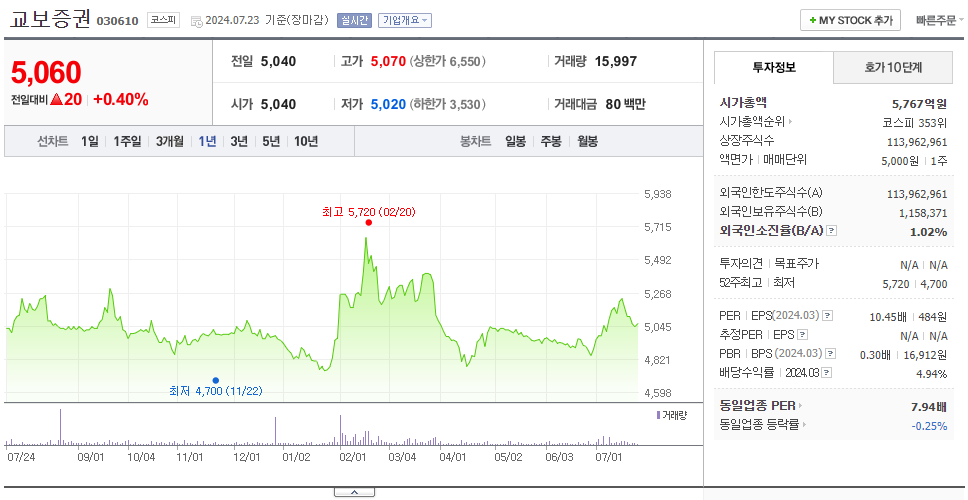Click the calendar icon beside 2024.07.23 date
The width and height of the screenshot is (968, 500).
(196, 21)
